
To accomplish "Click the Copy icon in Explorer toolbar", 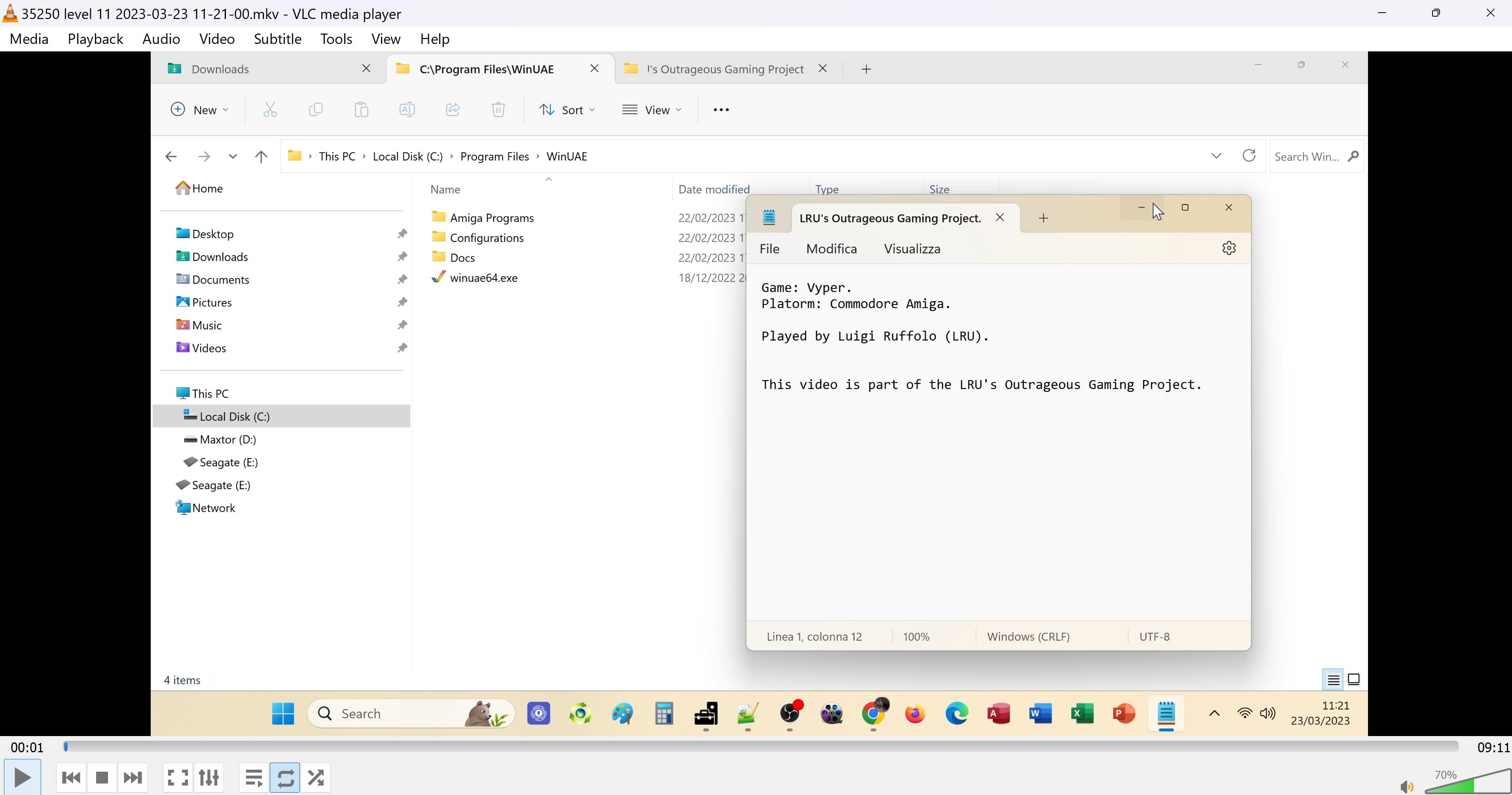I will (316, 110).
